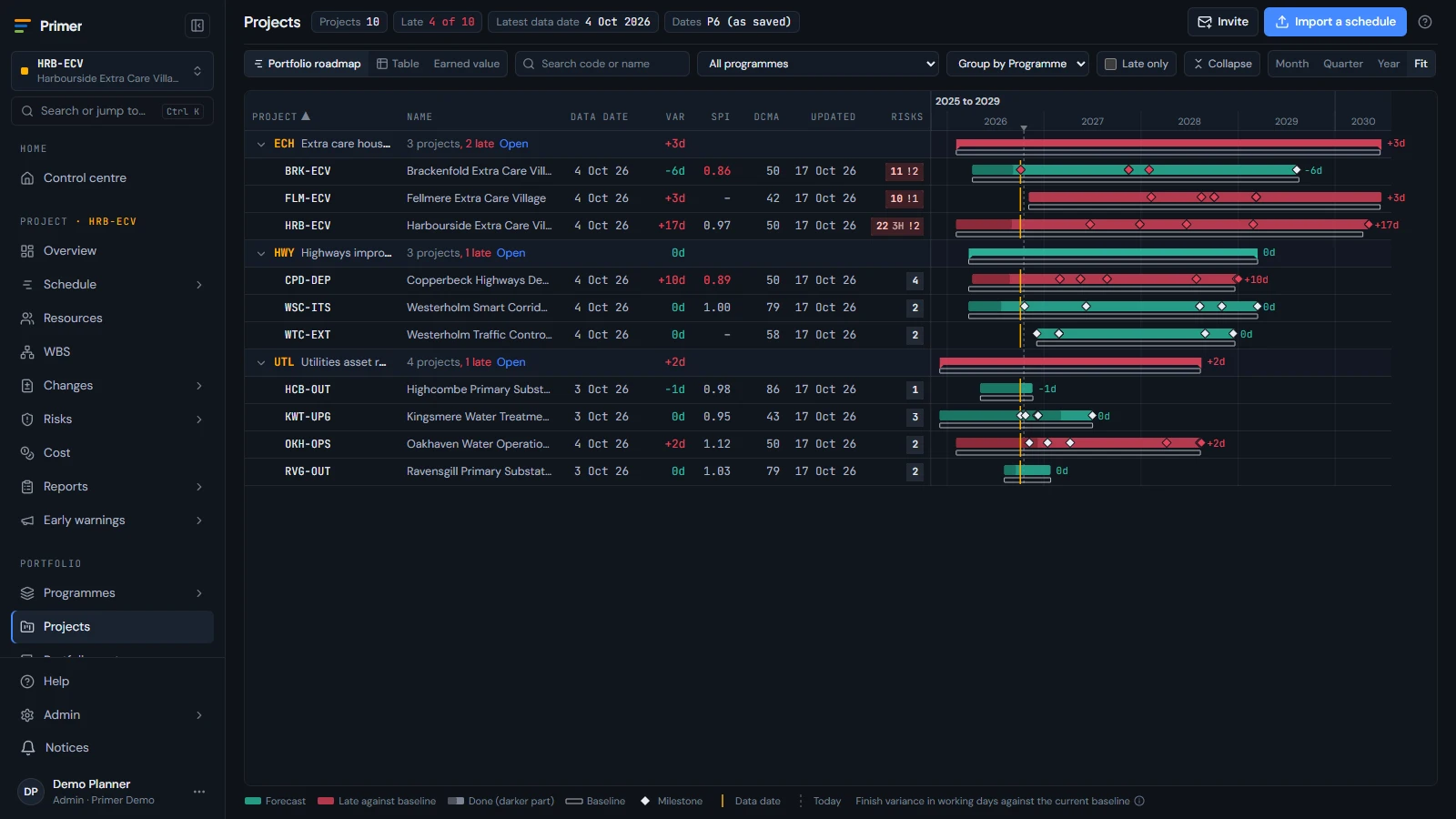Open the Early warnings megaphone icon

coord(27,521)
